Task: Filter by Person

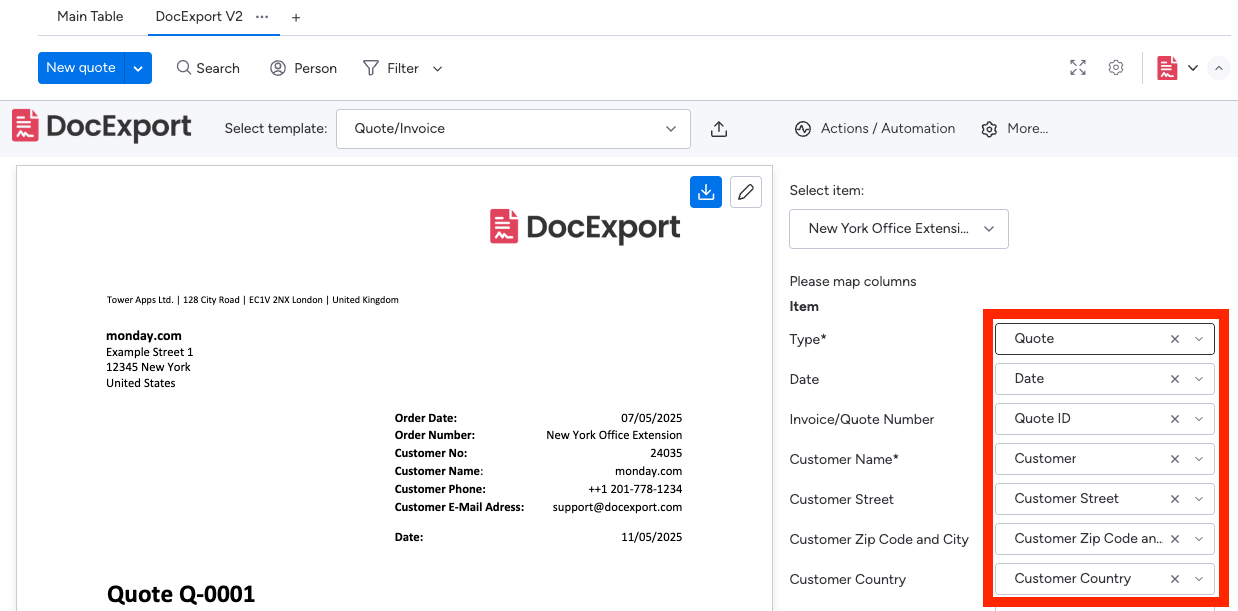Action: click(x=303, y=68)
